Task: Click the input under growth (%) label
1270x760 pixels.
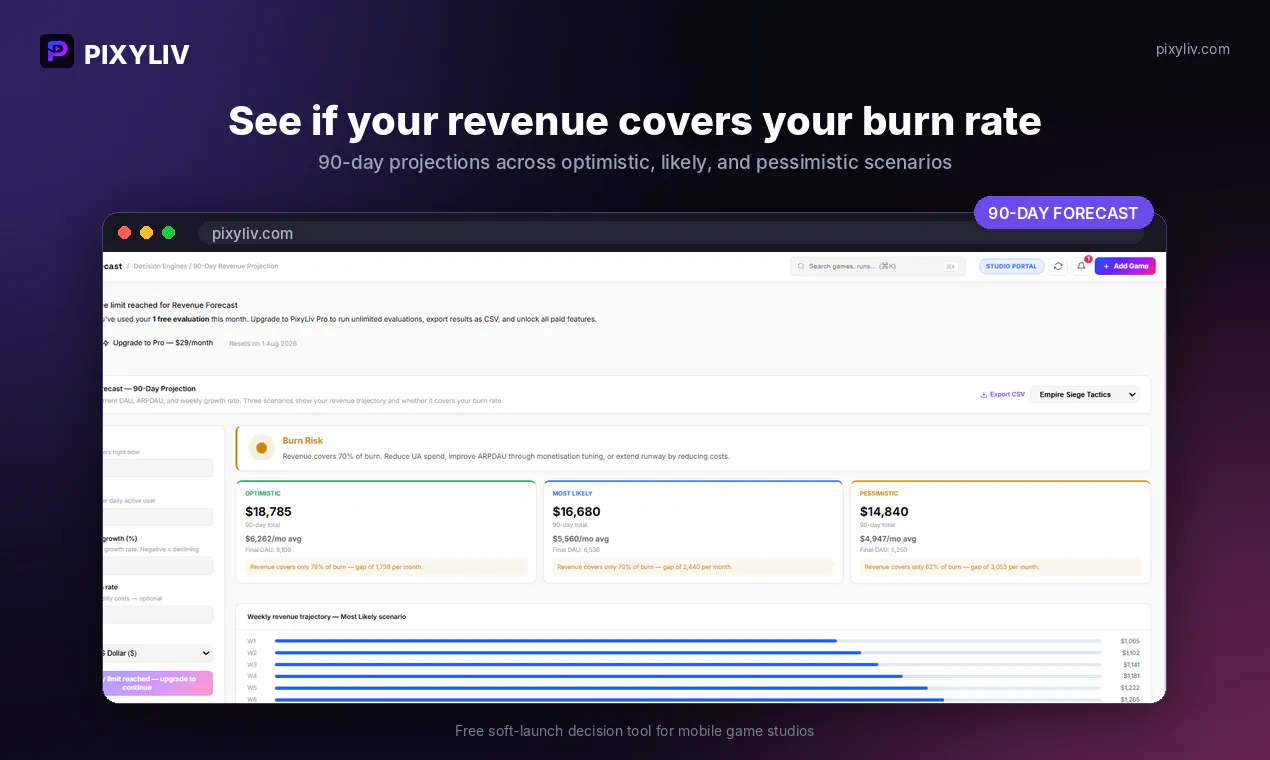Action: [x=158, y=566]
